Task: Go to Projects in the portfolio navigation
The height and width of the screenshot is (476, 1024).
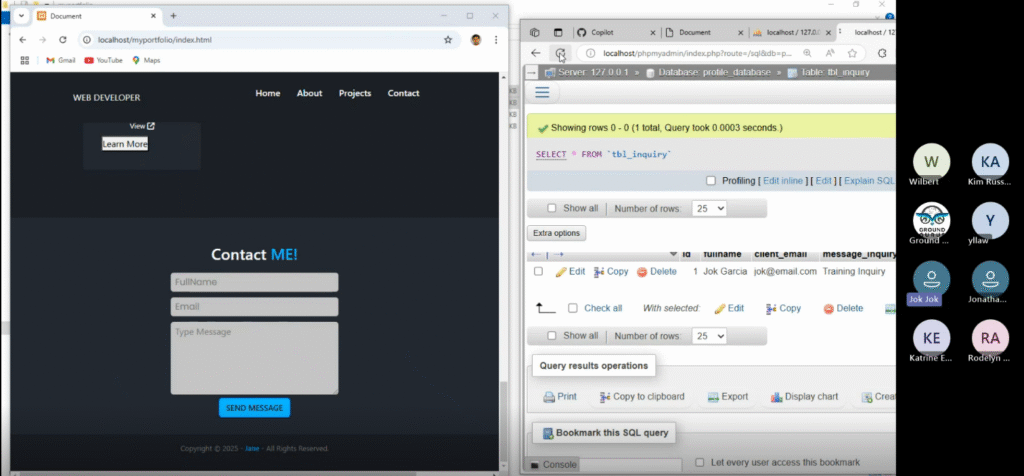Action: 354,93
